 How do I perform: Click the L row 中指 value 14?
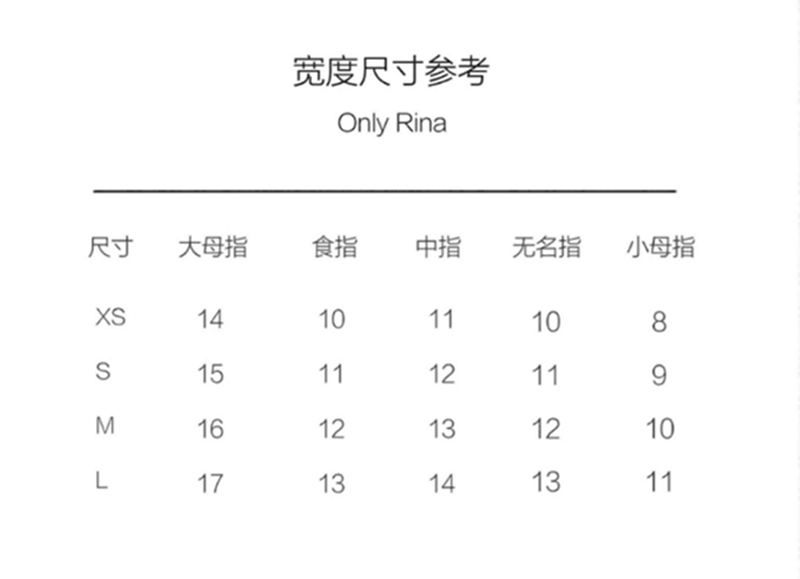pyautogui.click(x=441, y=483)
